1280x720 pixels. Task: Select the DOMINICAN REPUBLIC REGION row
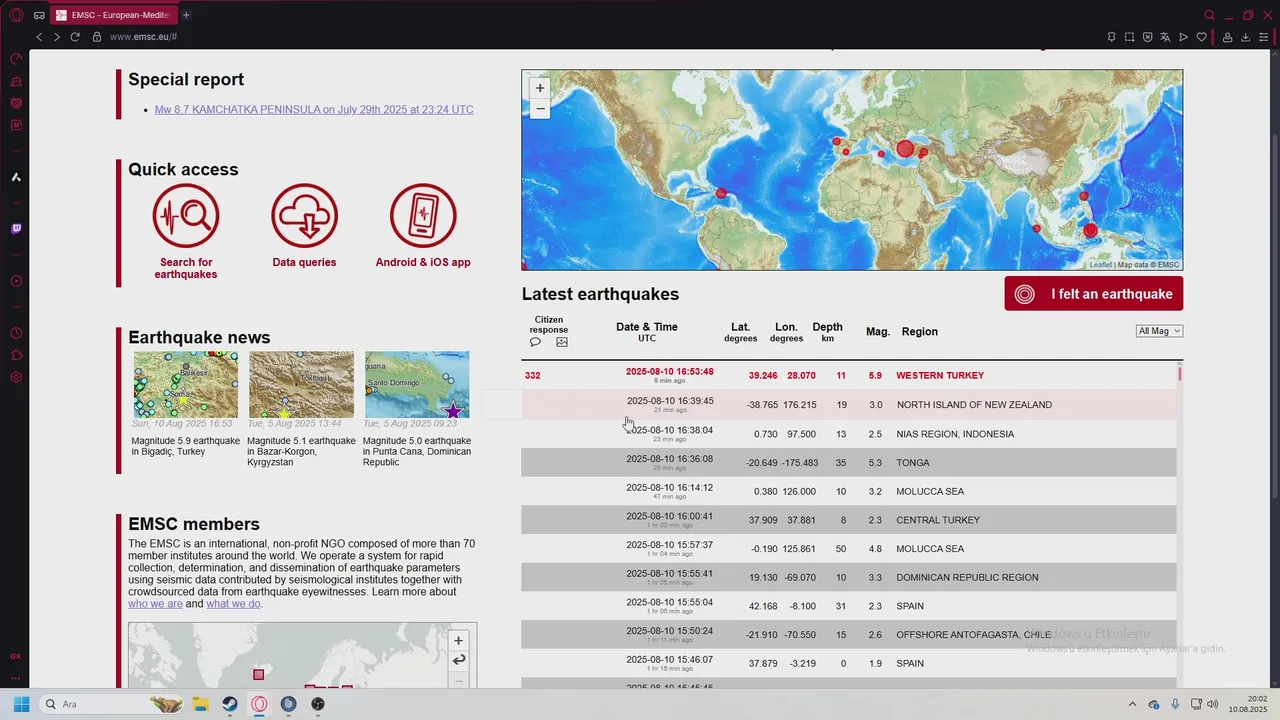coord(849,577)
